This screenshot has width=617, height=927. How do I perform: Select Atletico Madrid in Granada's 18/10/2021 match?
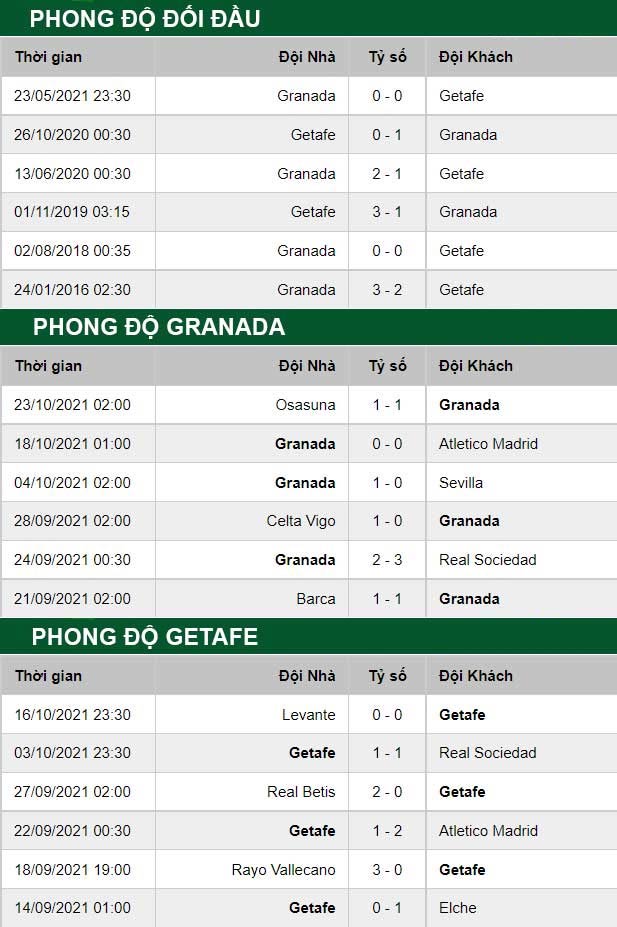[x=488, y=444]
